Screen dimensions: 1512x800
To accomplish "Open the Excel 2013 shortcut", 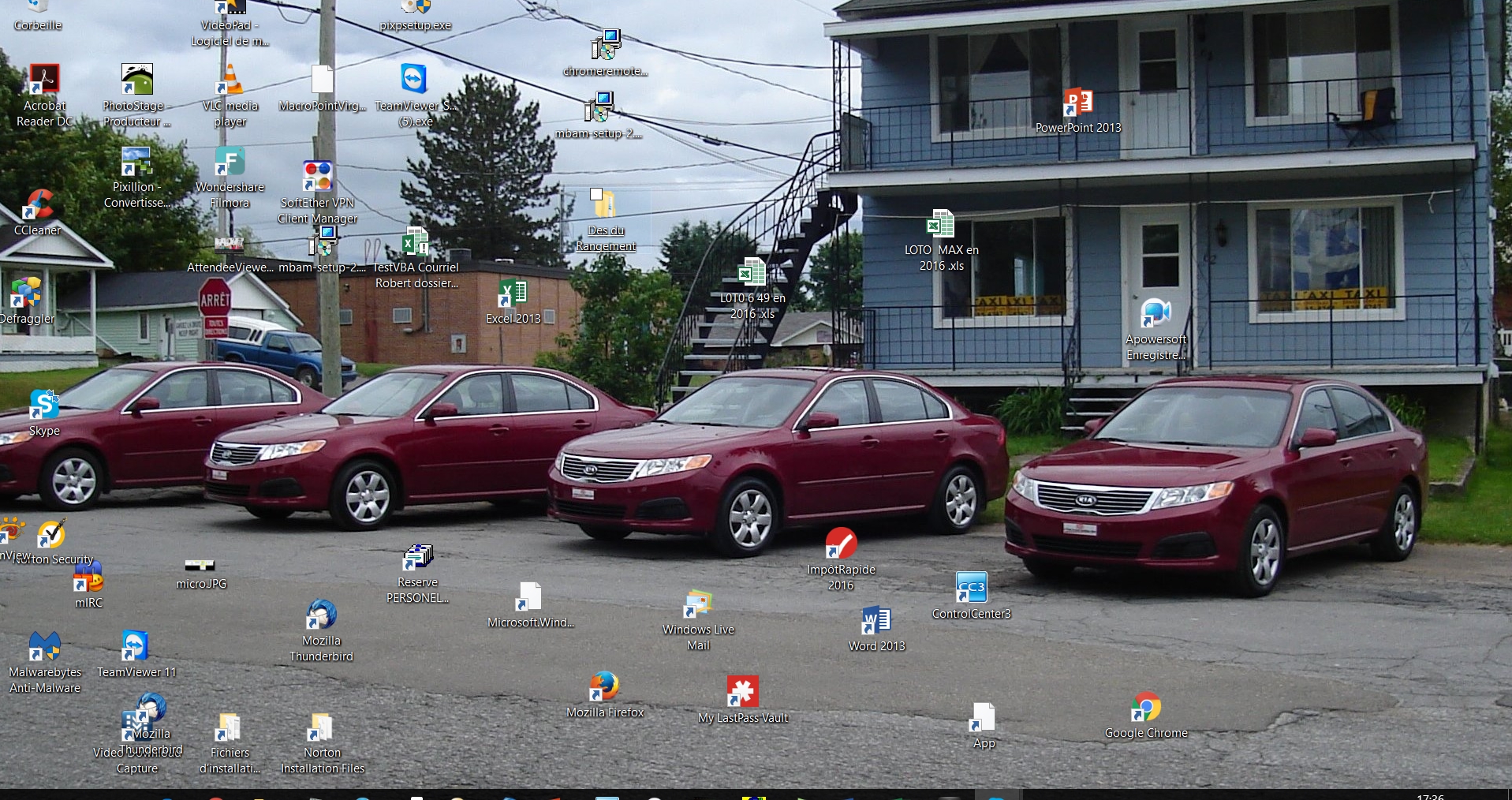I will click(513, 294).
